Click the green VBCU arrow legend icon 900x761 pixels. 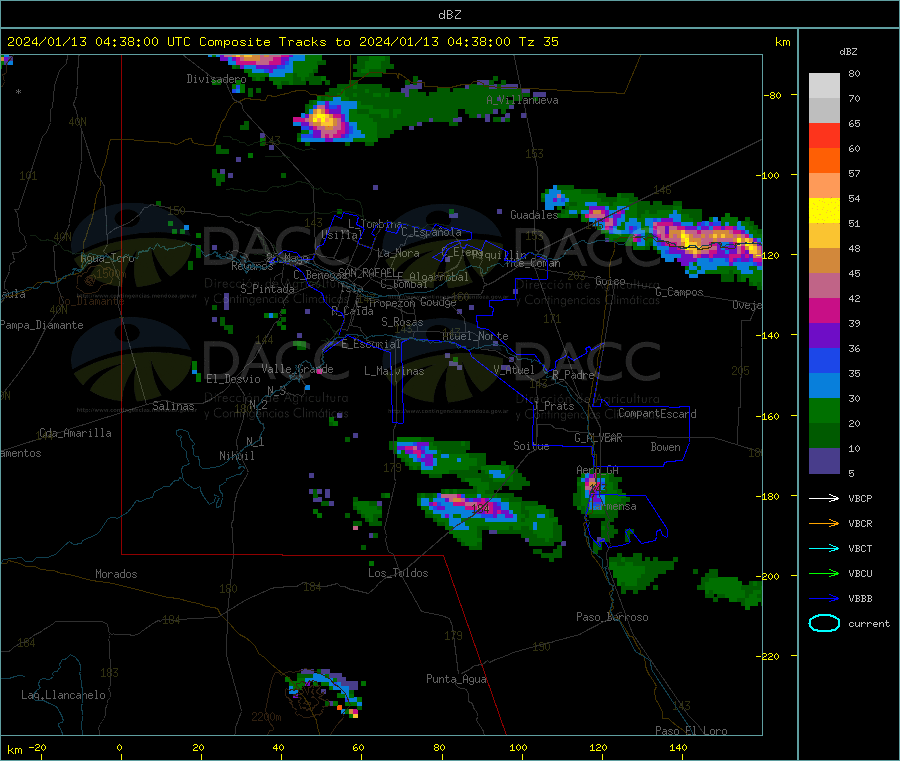point(824,573)
